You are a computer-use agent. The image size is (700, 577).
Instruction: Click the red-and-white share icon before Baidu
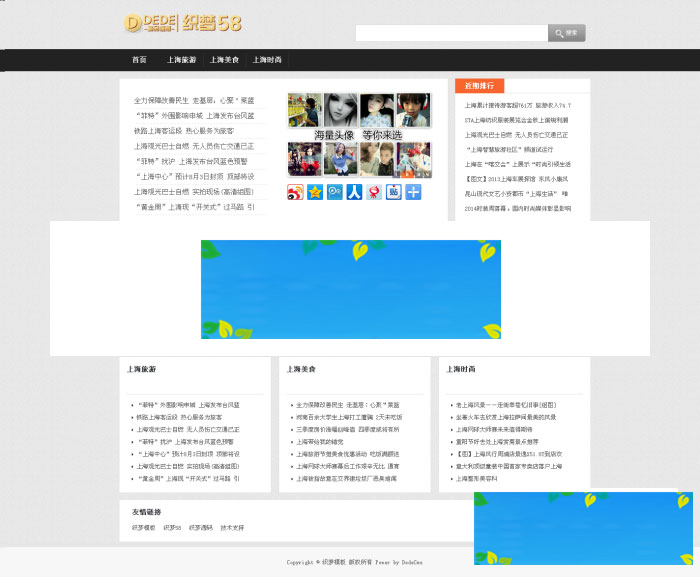[374, 192]
